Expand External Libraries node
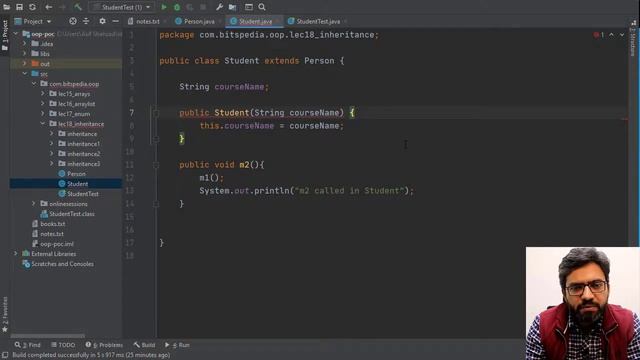This screenshot has height=360, width=640. point(16,253)
